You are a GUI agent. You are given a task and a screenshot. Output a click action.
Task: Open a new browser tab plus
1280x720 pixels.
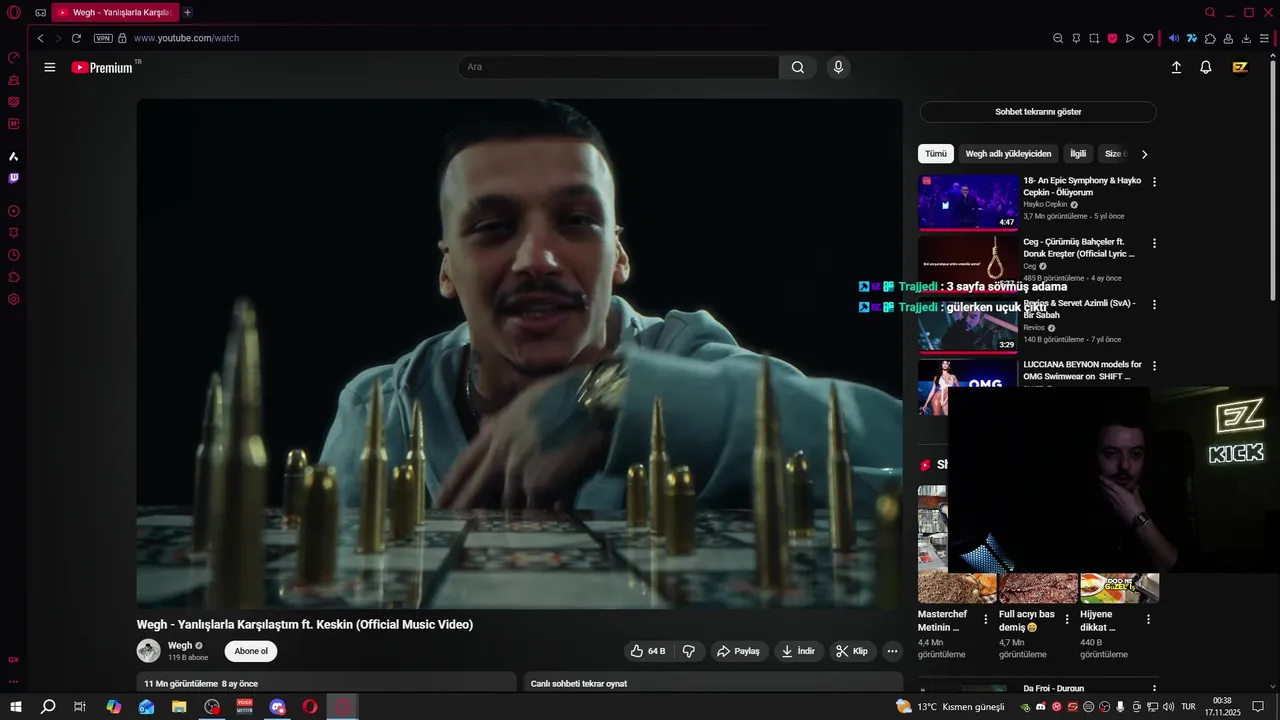[x=187, y=13]
